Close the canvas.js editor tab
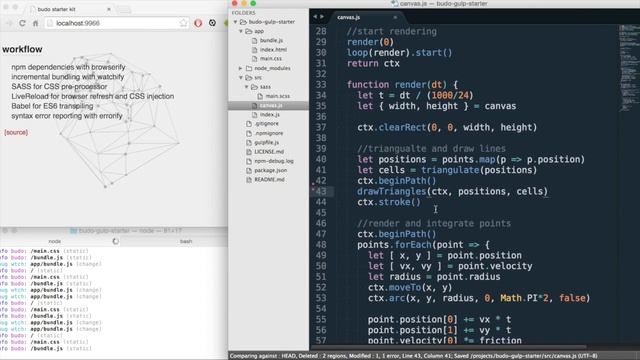Viewport: 640px width, 360px height. (x=395, y=17)
